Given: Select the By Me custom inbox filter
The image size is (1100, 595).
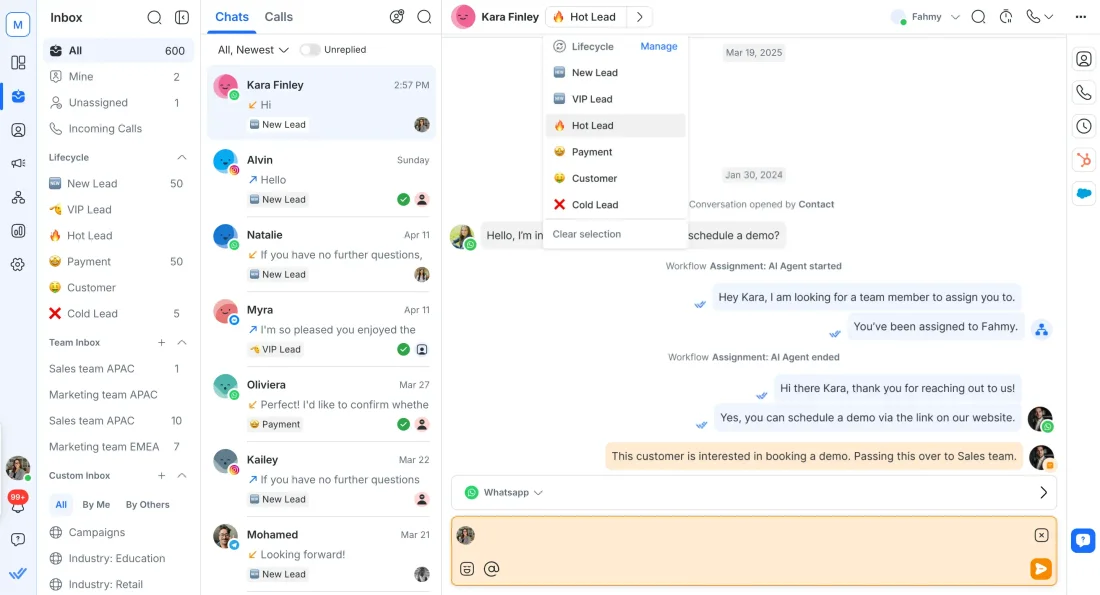Looking at the screenshot, I should pyautogui.click(x=96, y=505).
